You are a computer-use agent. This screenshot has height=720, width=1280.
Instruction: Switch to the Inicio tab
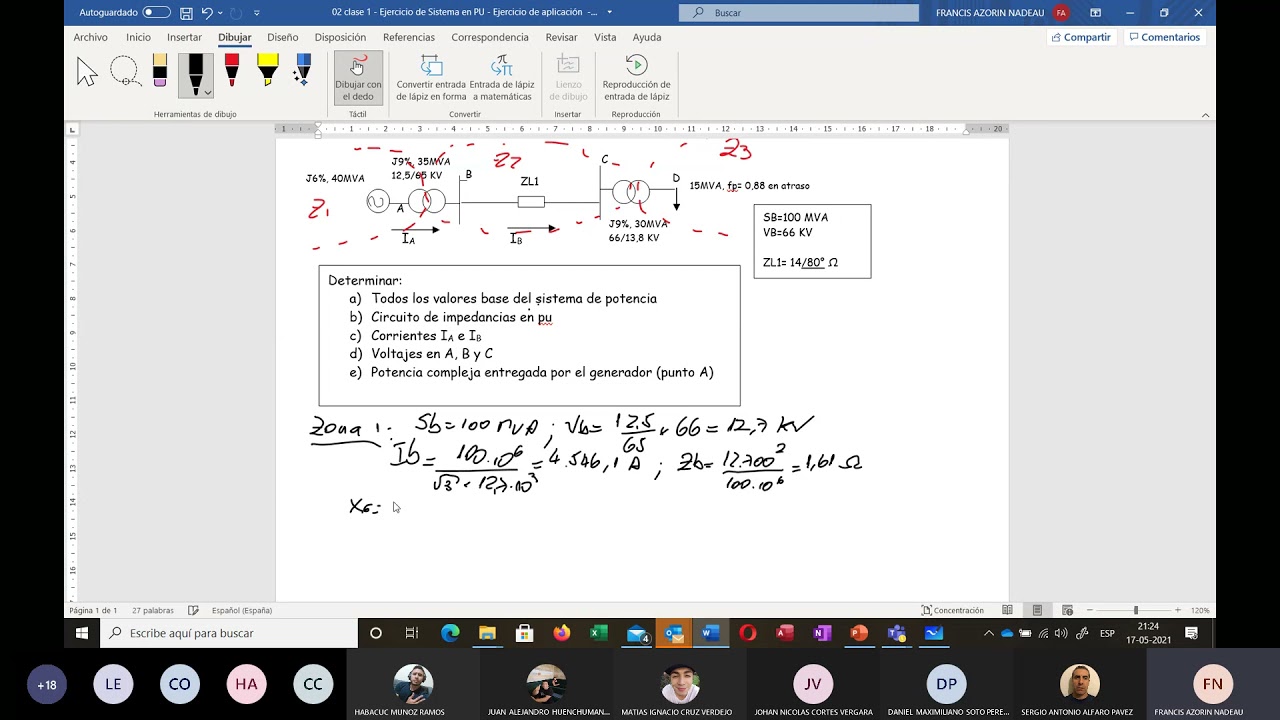pos(138,37)
